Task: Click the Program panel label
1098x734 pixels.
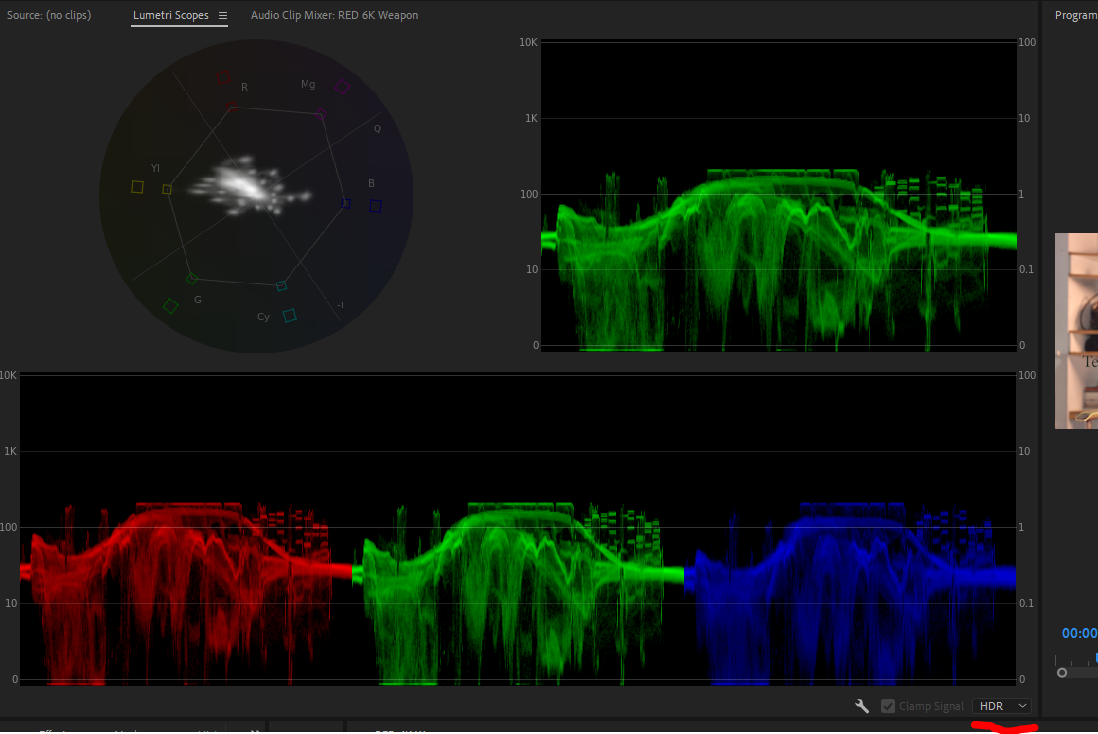Action: pos(1077,14)
